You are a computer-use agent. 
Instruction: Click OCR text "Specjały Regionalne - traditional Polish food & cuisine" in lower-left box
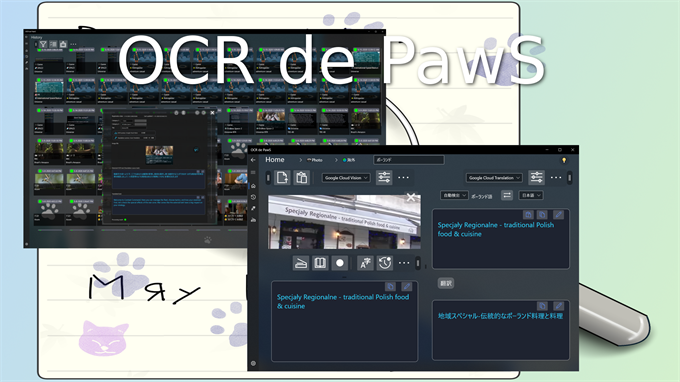343,301
